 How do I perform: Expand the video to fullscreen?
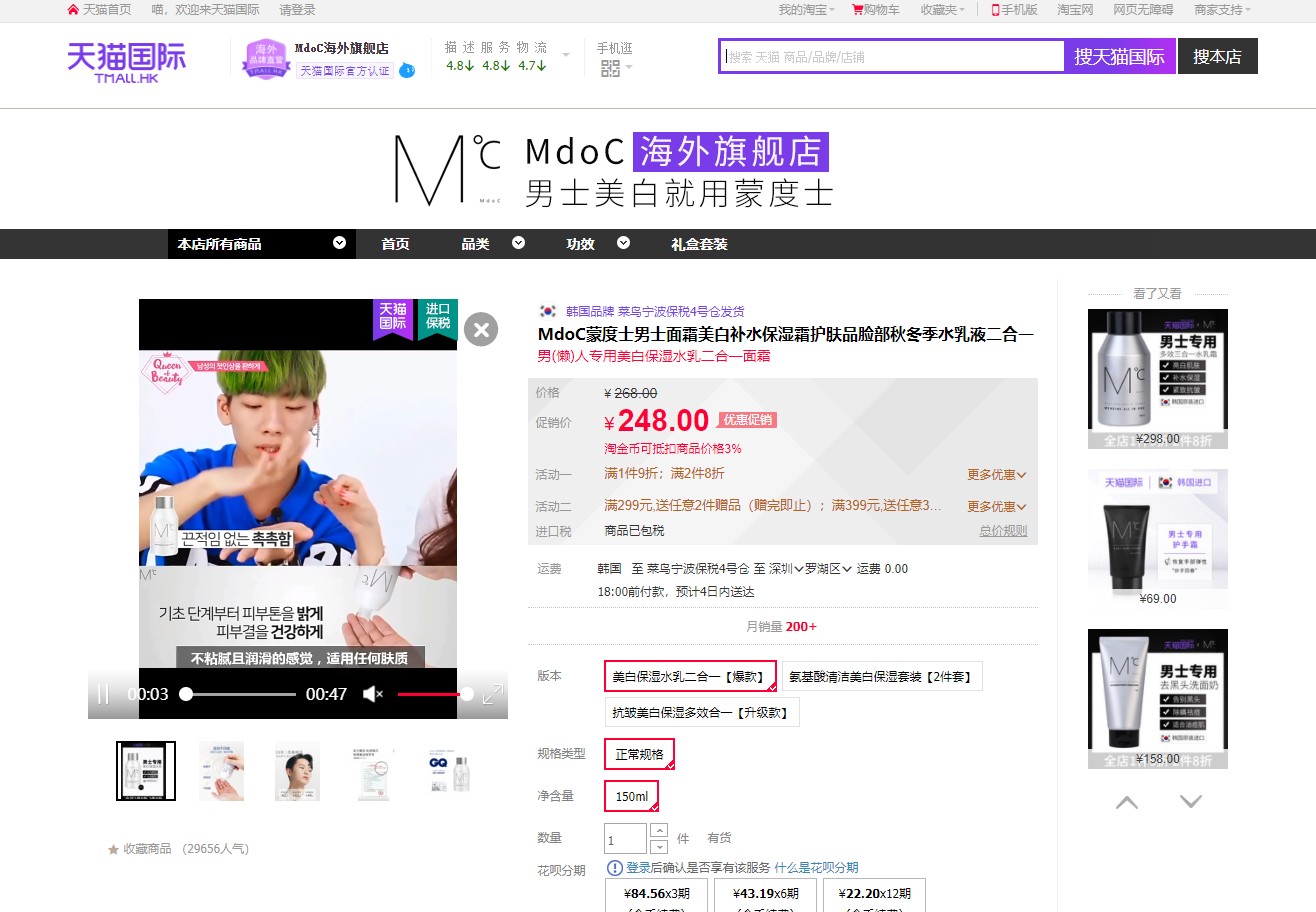tap(492, 694)
